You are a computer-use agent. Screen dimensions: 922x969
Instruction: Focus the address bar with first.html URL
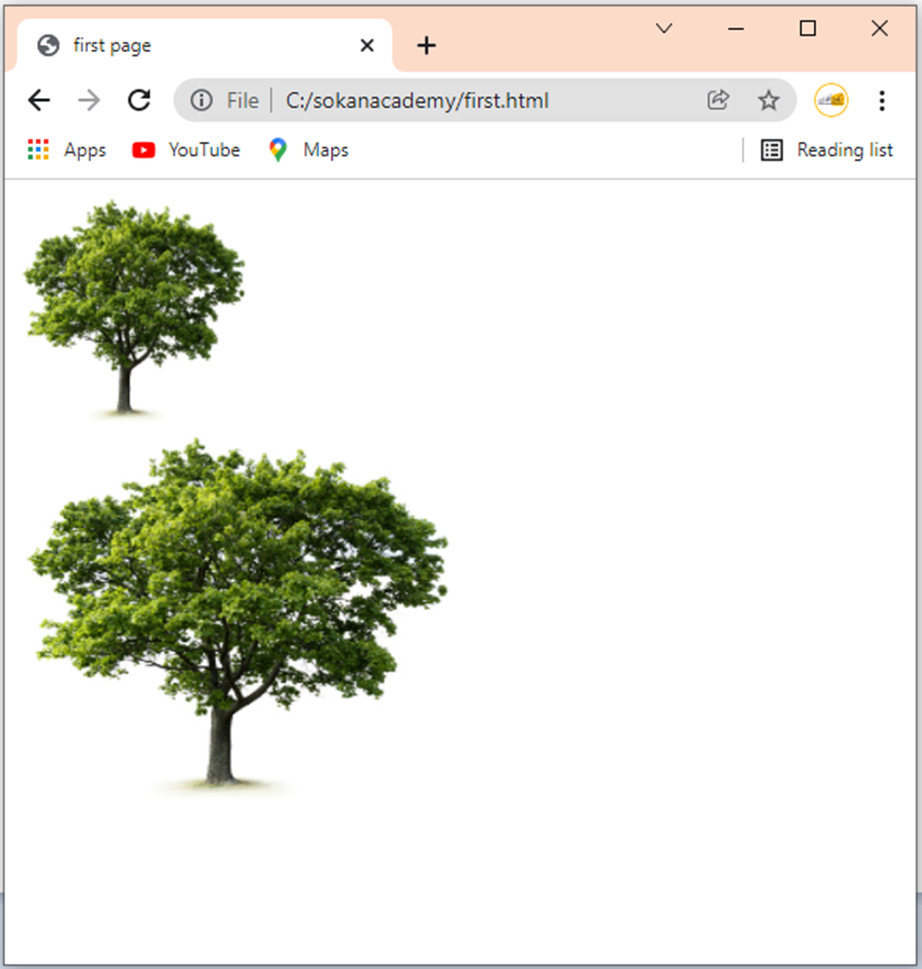[x=485, y=100]
